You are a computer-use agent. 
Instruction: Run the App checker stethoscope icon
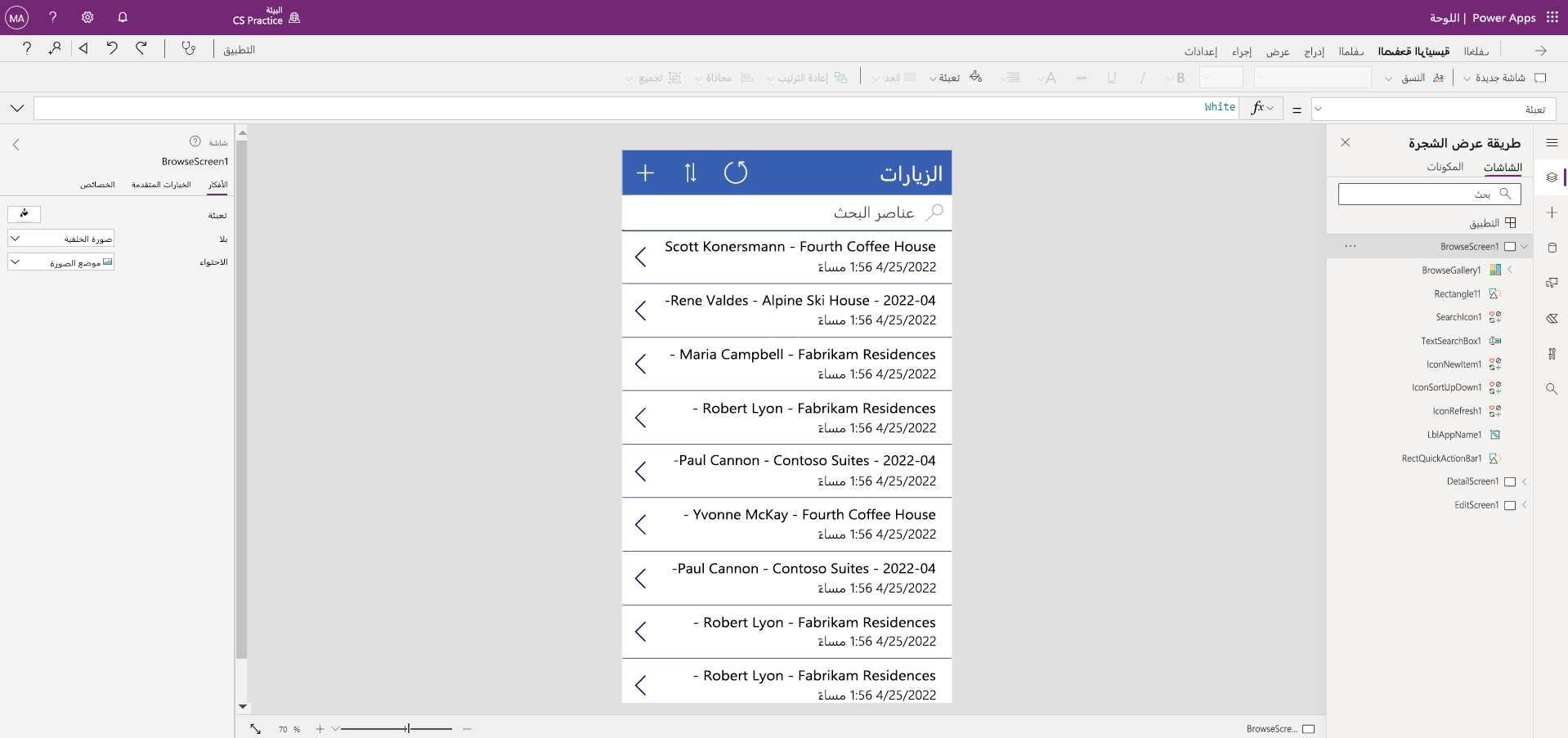pos(189,49)
